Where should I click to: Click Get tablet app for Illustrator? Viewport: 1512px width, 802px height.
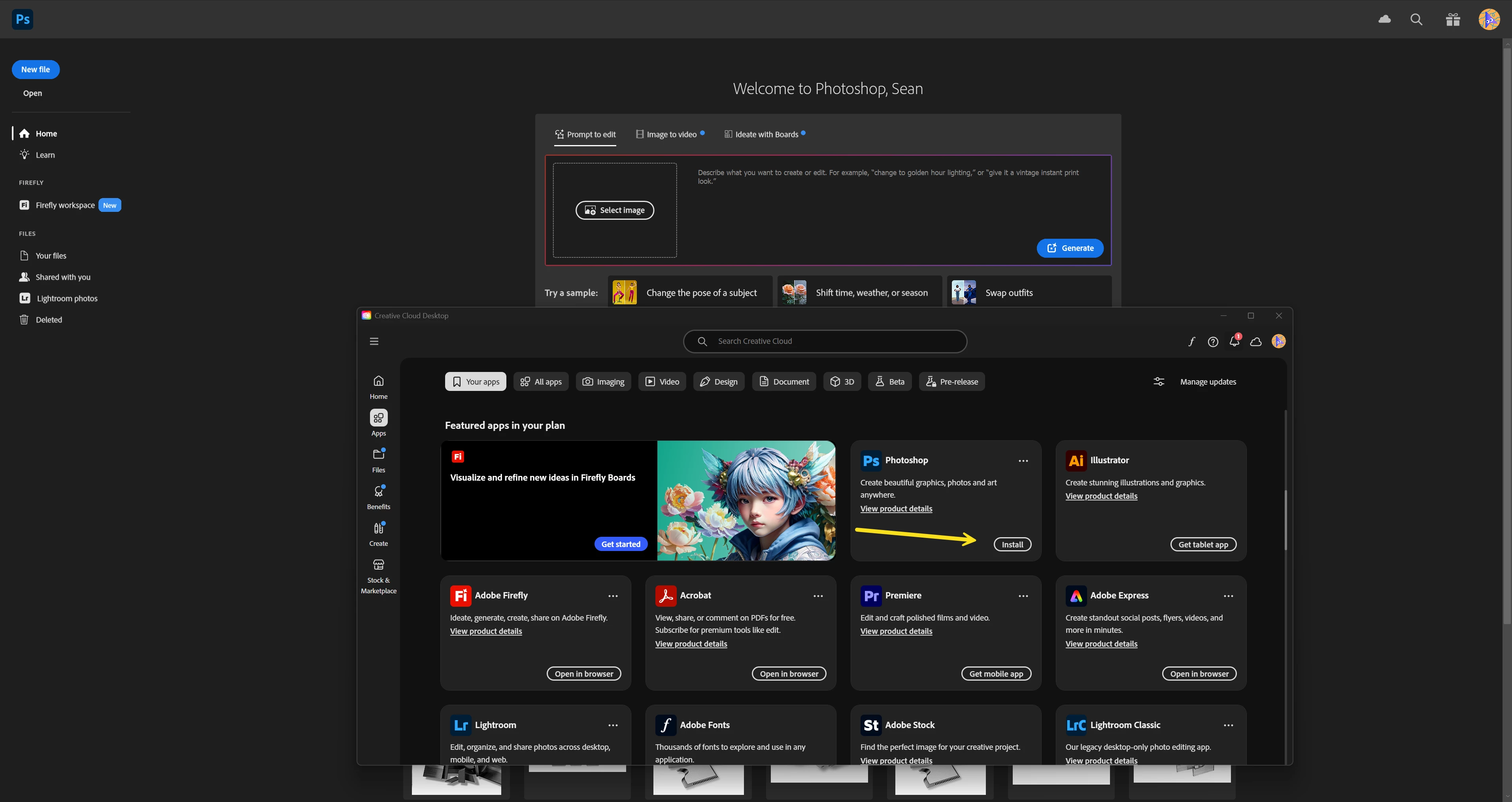(1203, 544)
